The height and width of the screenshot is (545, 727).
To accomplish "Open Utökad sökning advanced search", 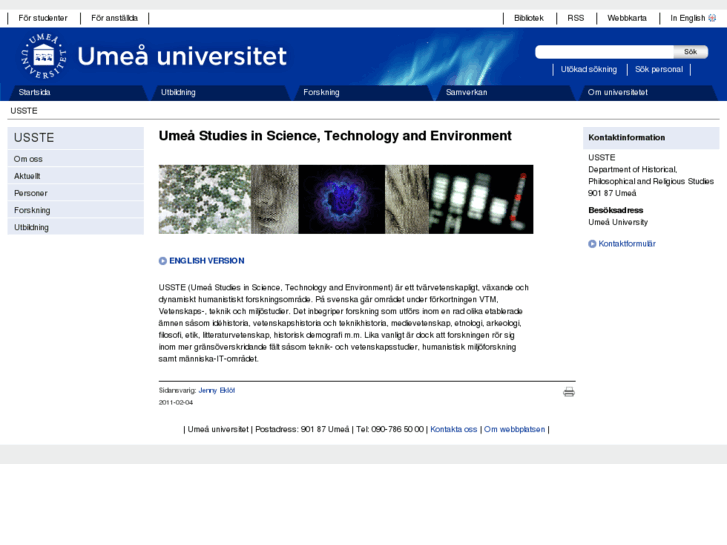I will click(589, 69).
